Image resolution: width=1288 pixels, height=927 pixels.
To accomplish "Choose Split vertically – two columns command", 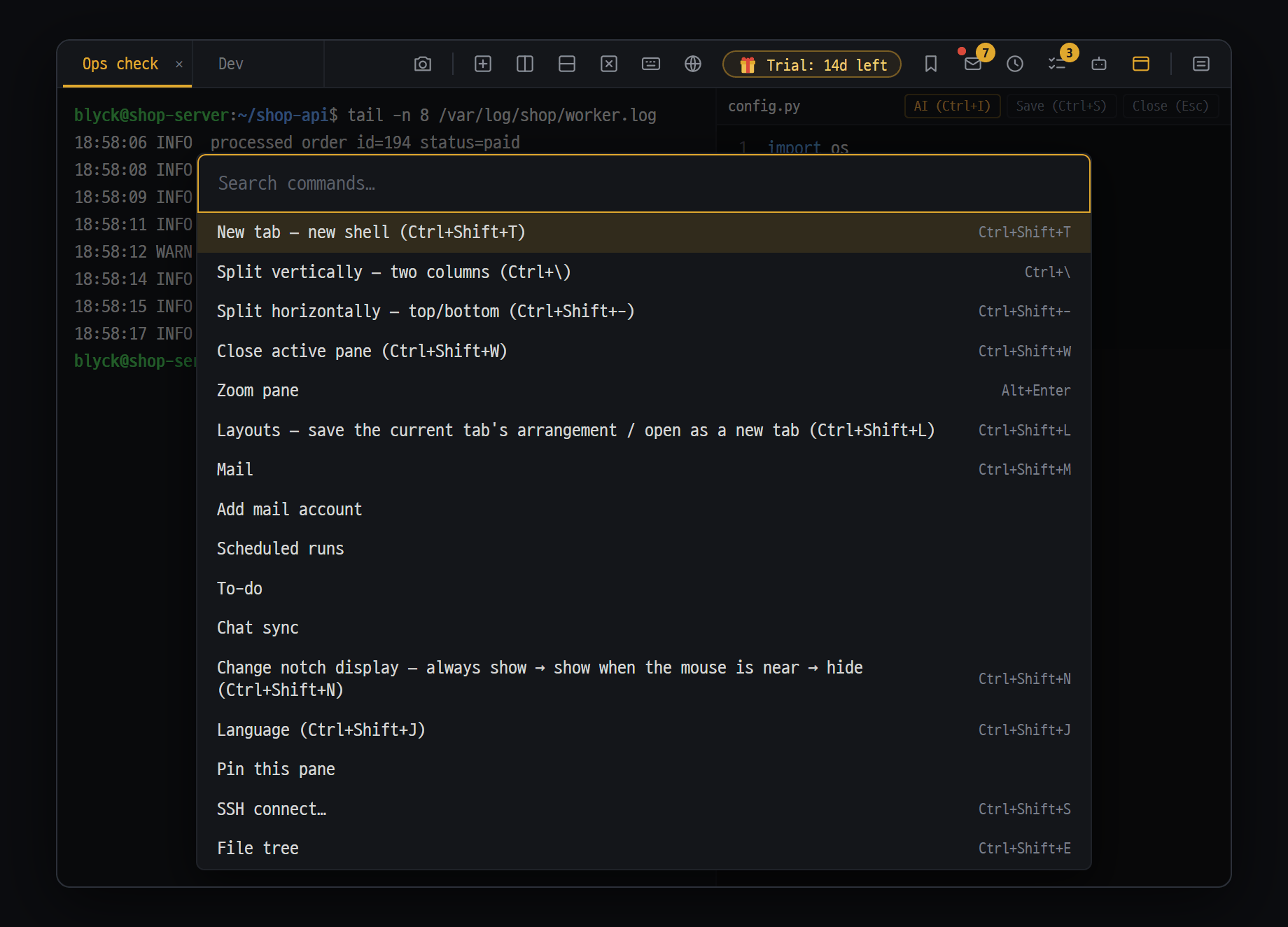I will tap(644, 272).
